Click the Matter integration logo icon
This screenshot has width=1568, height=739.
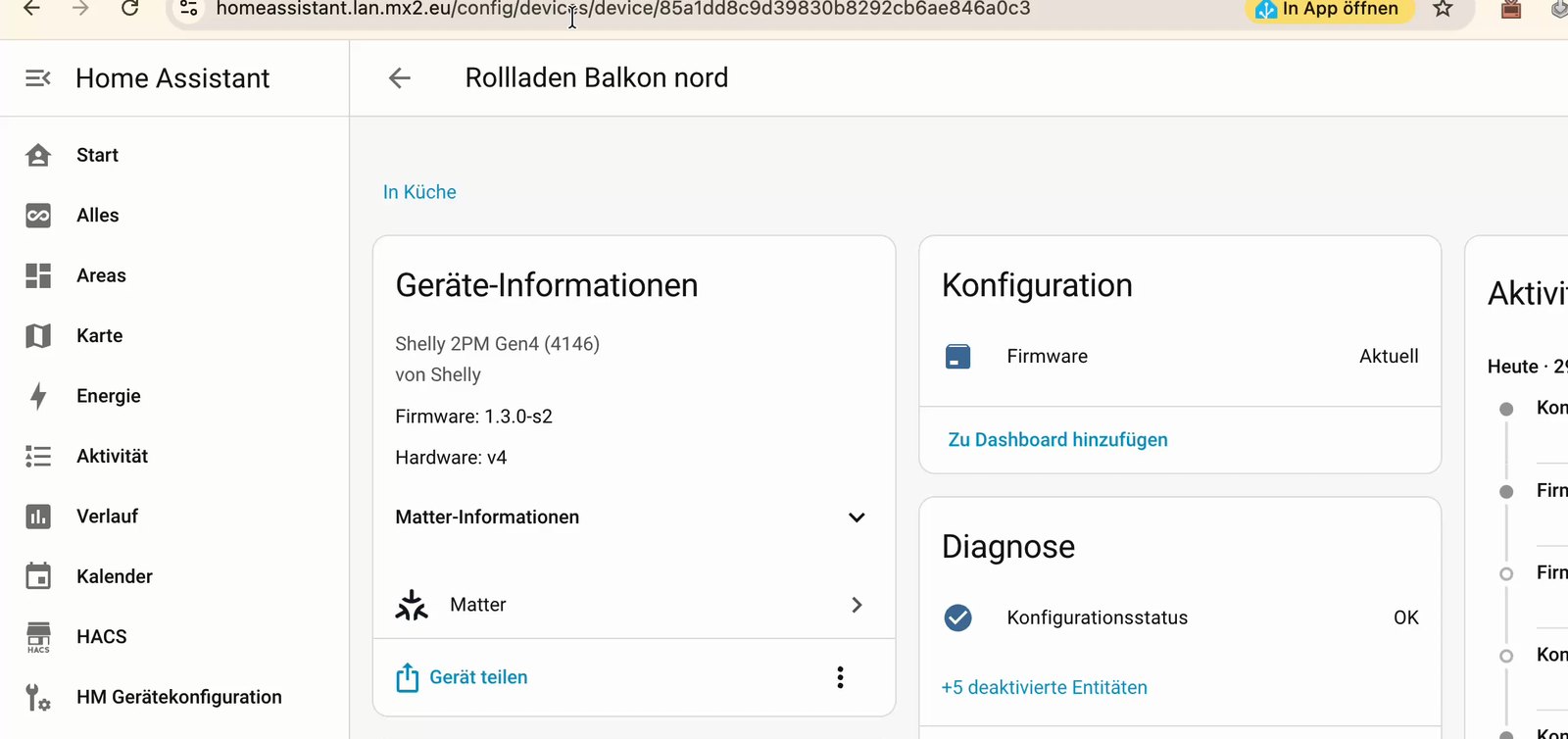(412, 605)
